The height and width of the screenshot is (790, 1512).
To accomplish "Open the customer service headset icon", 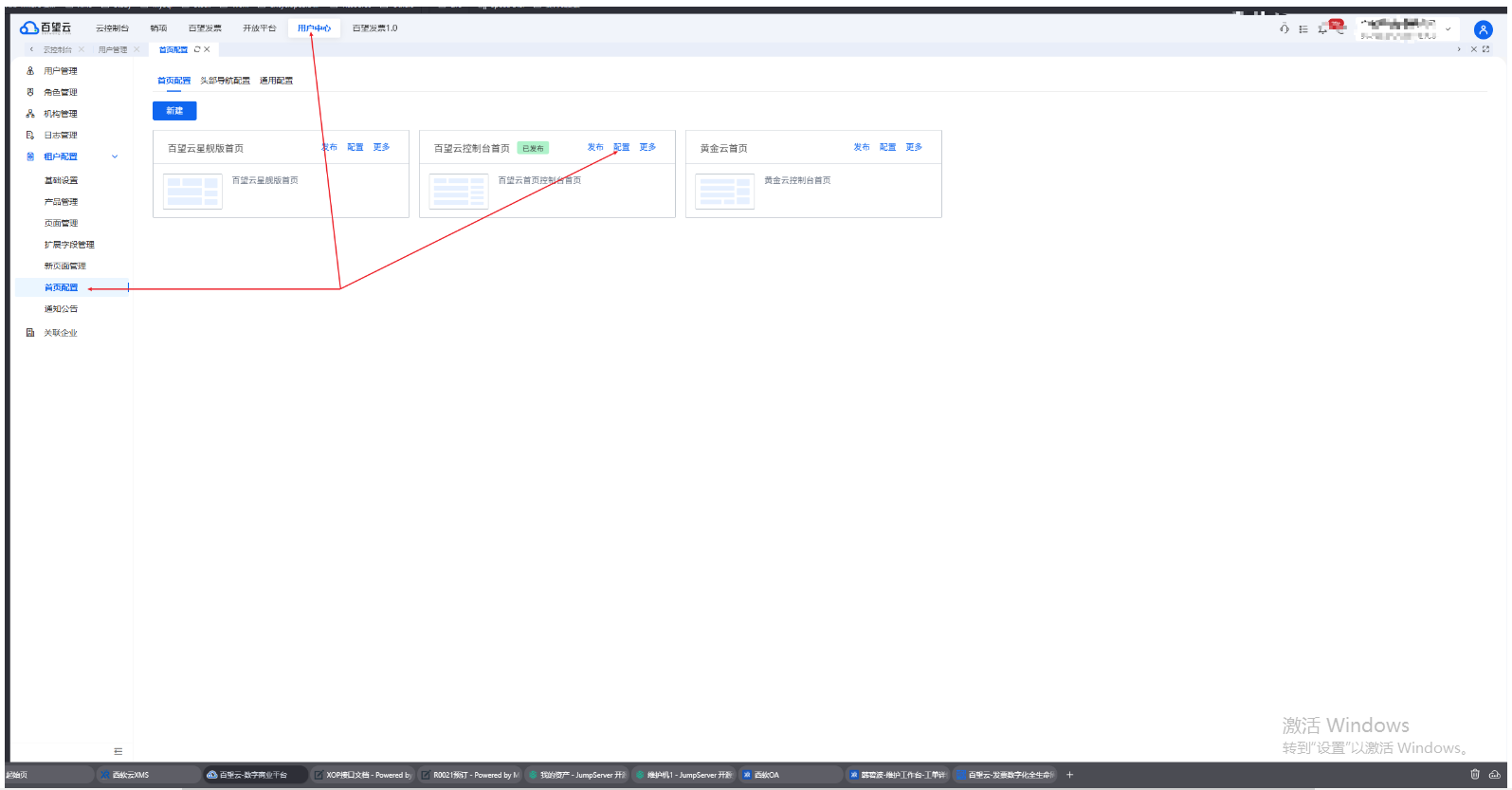I will coord(1284,28).
